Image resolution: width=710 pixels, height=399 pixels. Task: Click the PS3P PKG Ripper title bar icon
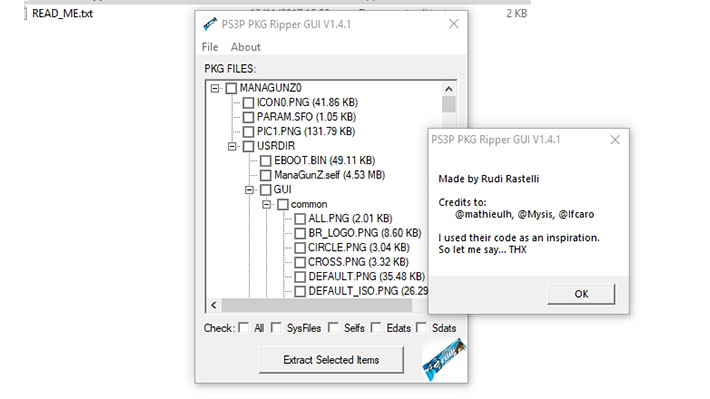coord(210,24)
